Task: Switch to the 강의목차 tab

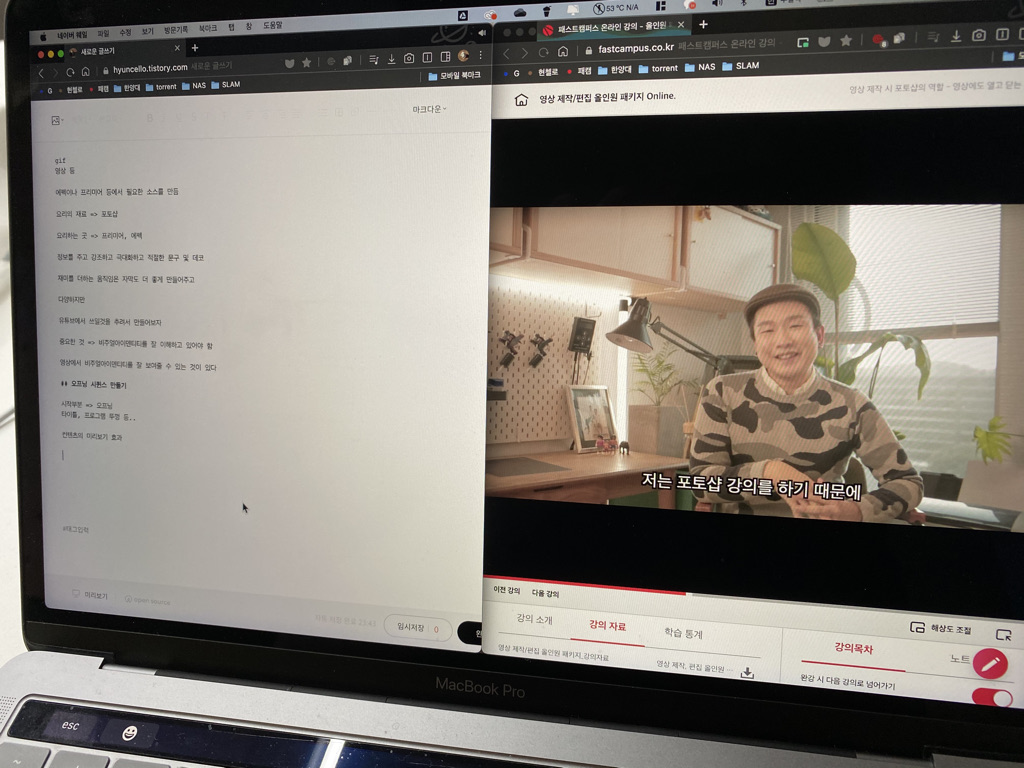Action: 854,648
